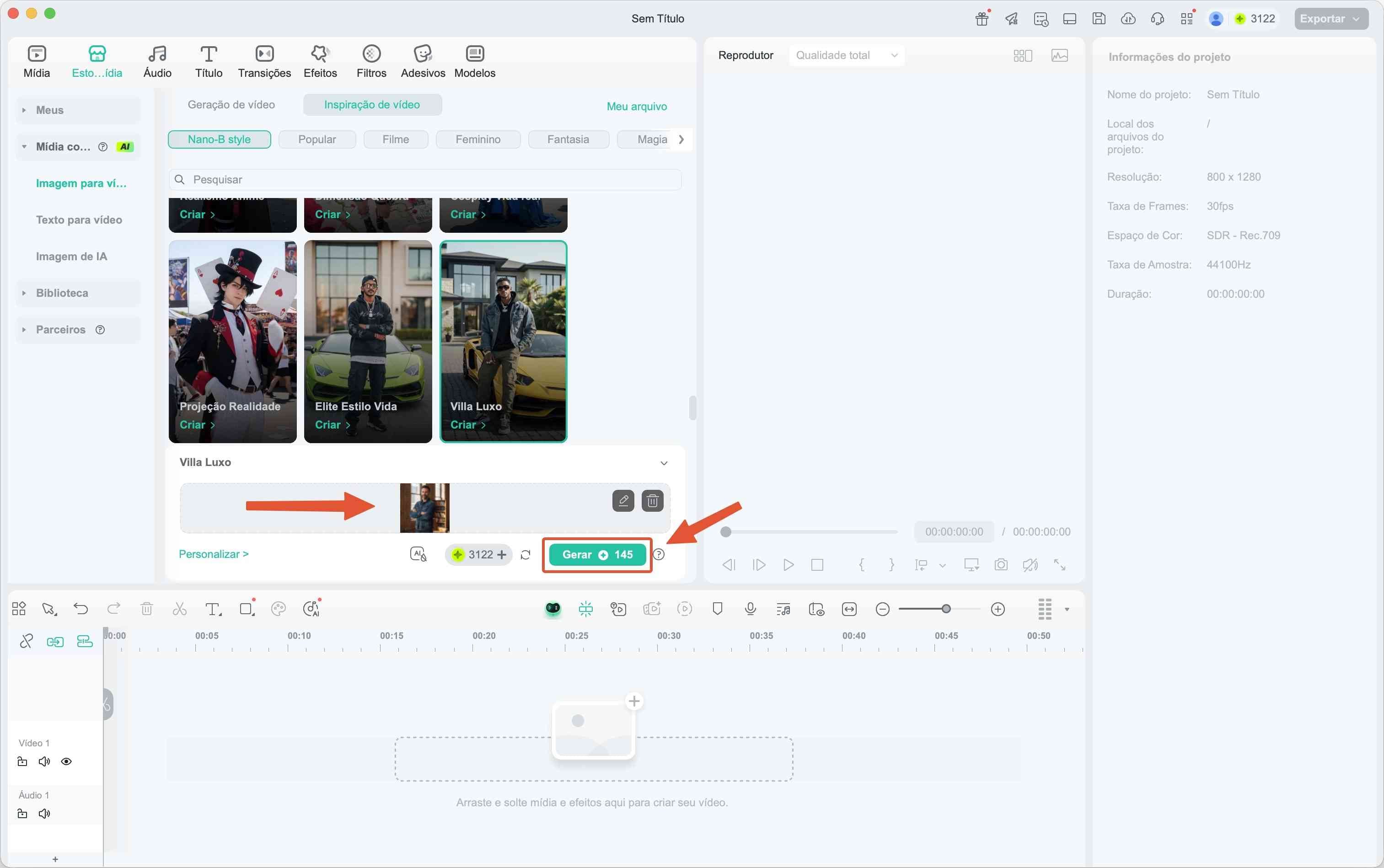Click the voiceover microphone icon above the timeline
This screenshot has width=1384, height=868.
(750, 609)
